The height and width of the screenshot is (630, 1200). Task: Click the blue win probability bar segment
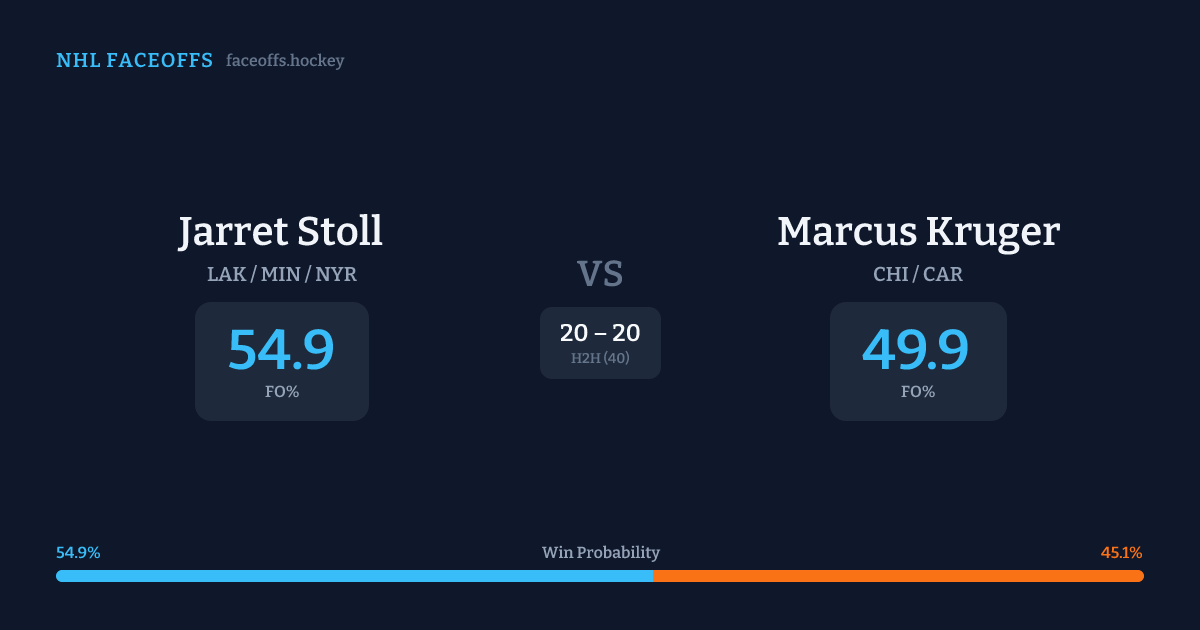(x=354, y=576)
